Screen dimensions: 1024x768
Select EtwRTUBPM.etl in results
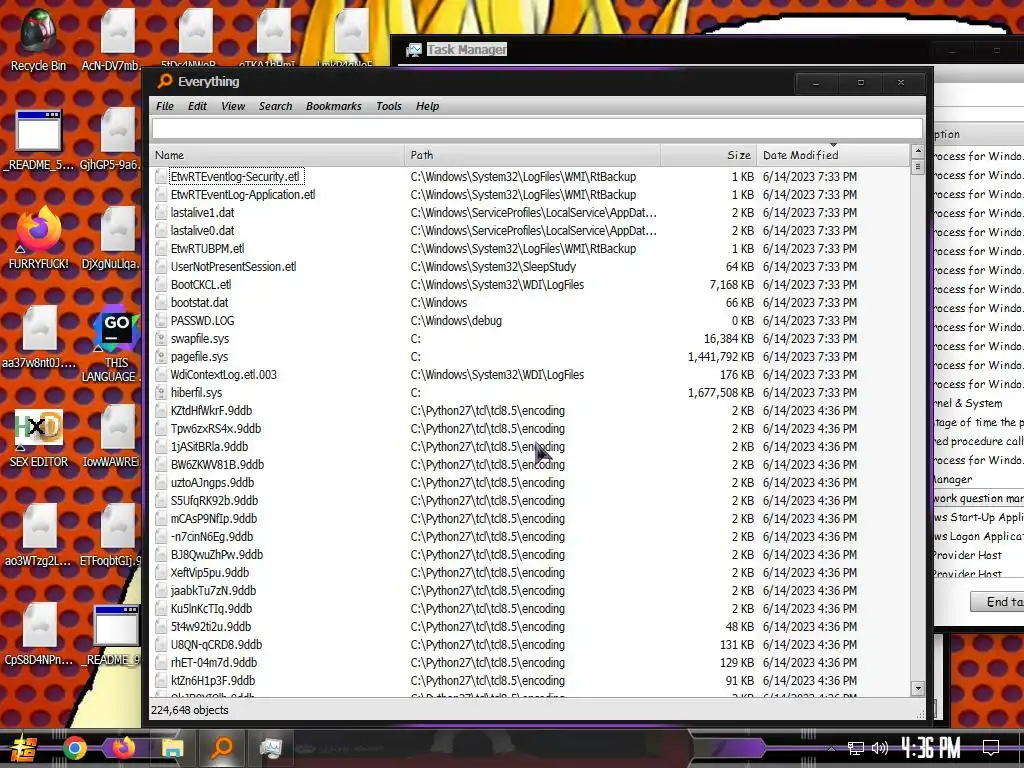pos(530,249)
